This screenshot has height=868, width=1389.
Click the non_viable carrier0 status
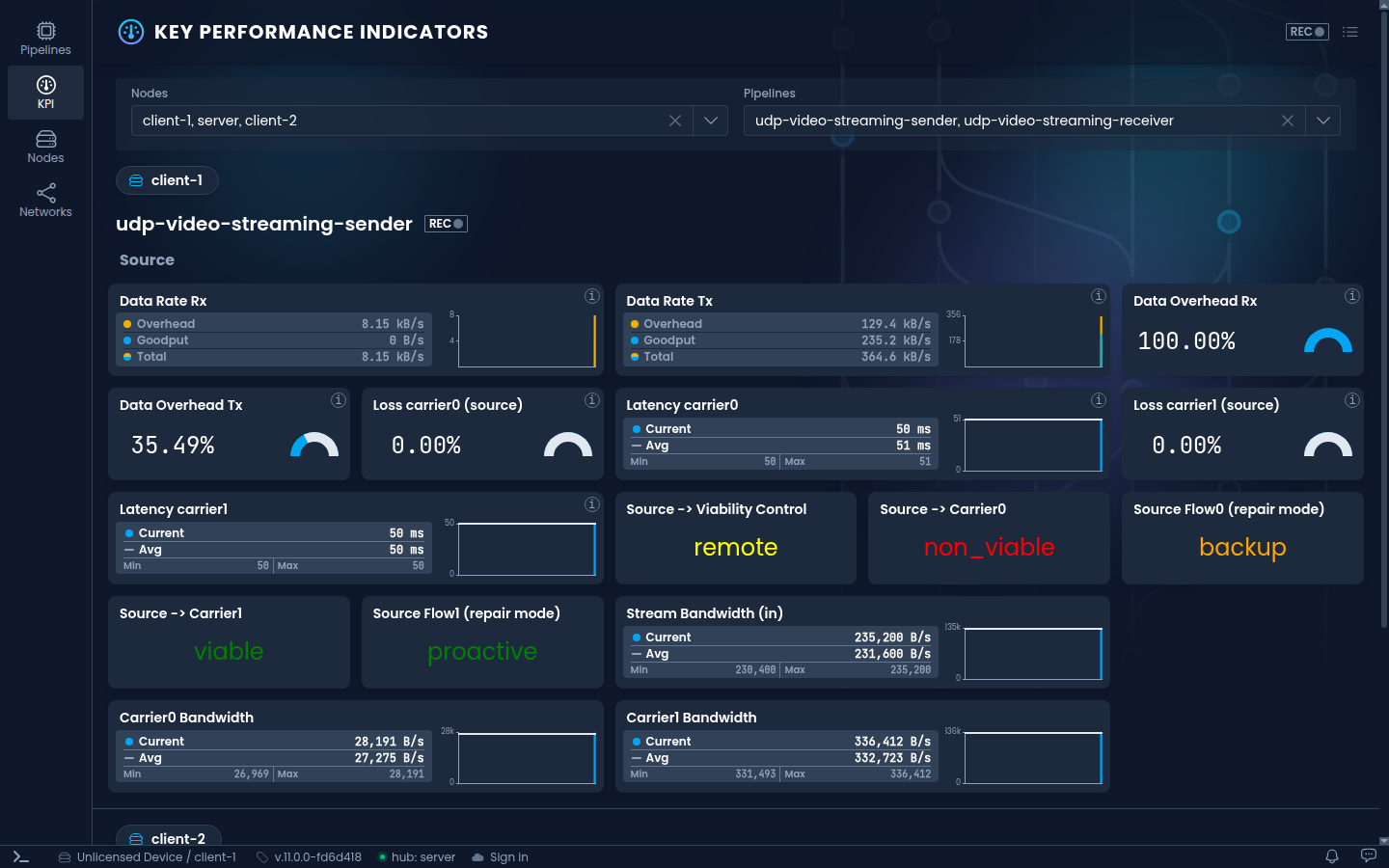990,547
